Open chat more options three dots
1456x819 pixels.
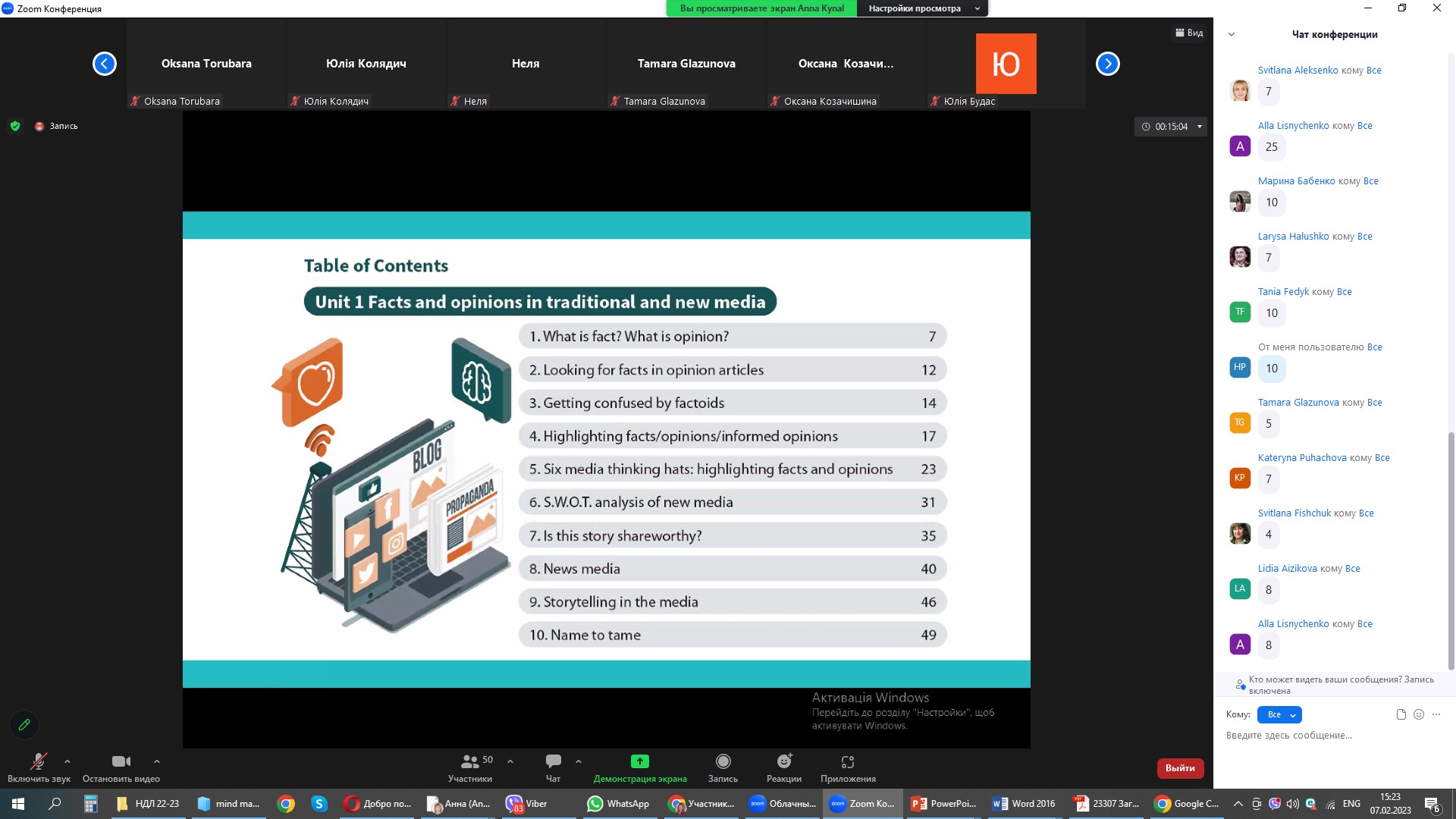(x=1436, y=714)
